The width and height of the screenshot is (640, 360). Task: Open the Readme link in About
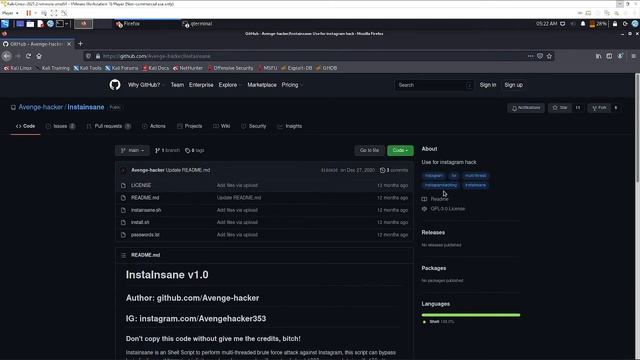(x=435, y=199)
